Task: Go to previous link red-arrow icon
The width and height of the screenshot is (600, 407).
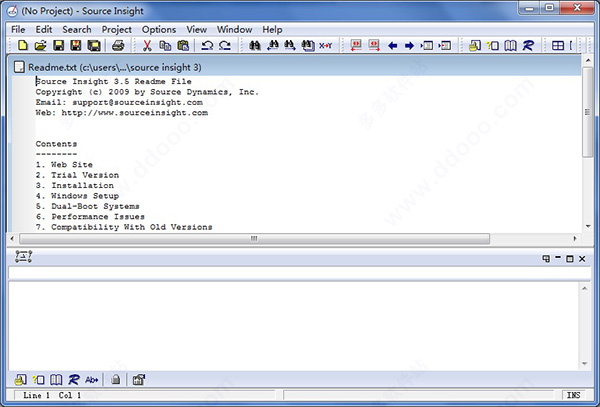Action: tap(356, 46)
